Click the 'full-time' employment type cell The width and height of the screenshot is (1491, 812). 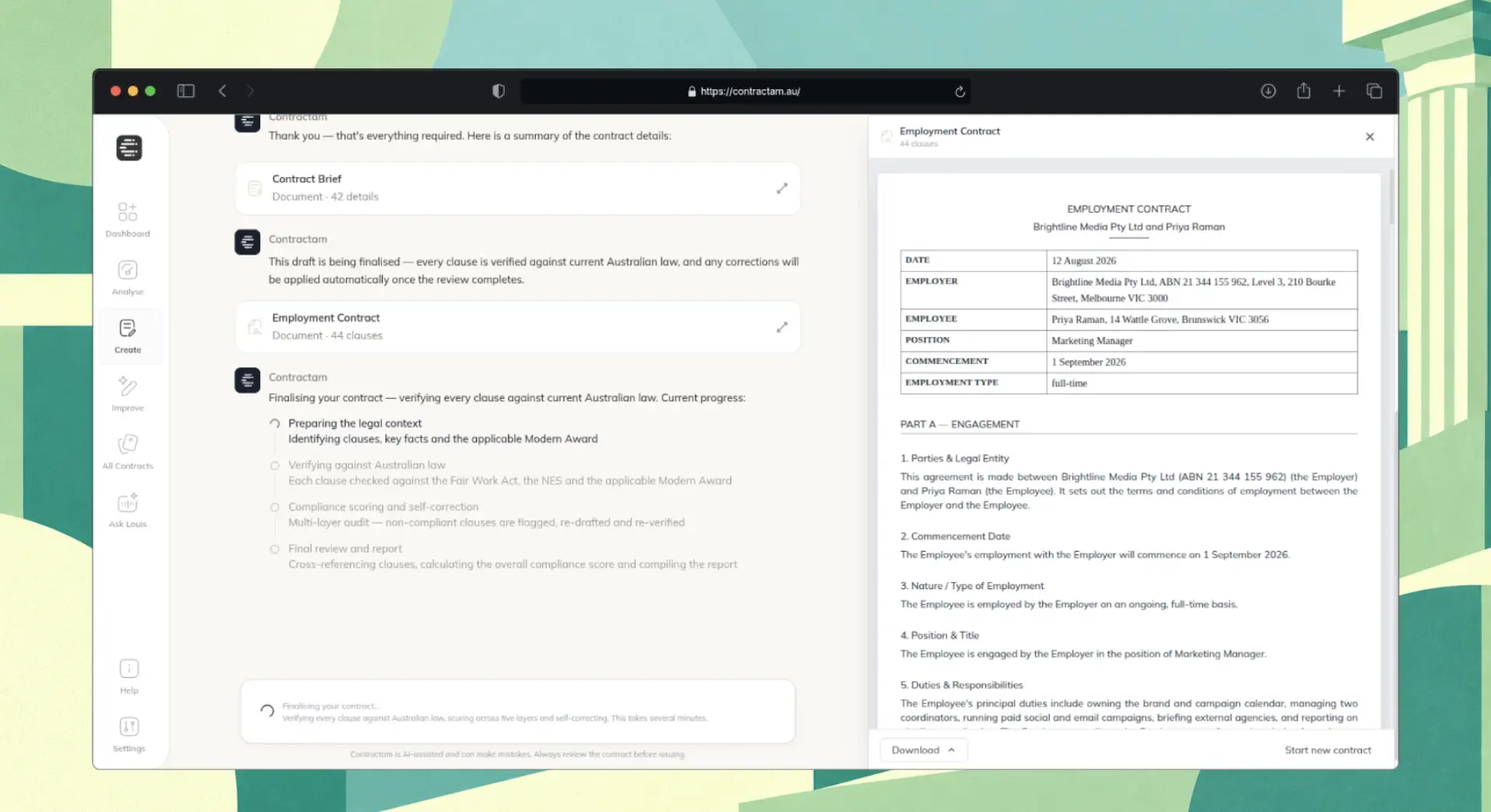coord(1202,383)
